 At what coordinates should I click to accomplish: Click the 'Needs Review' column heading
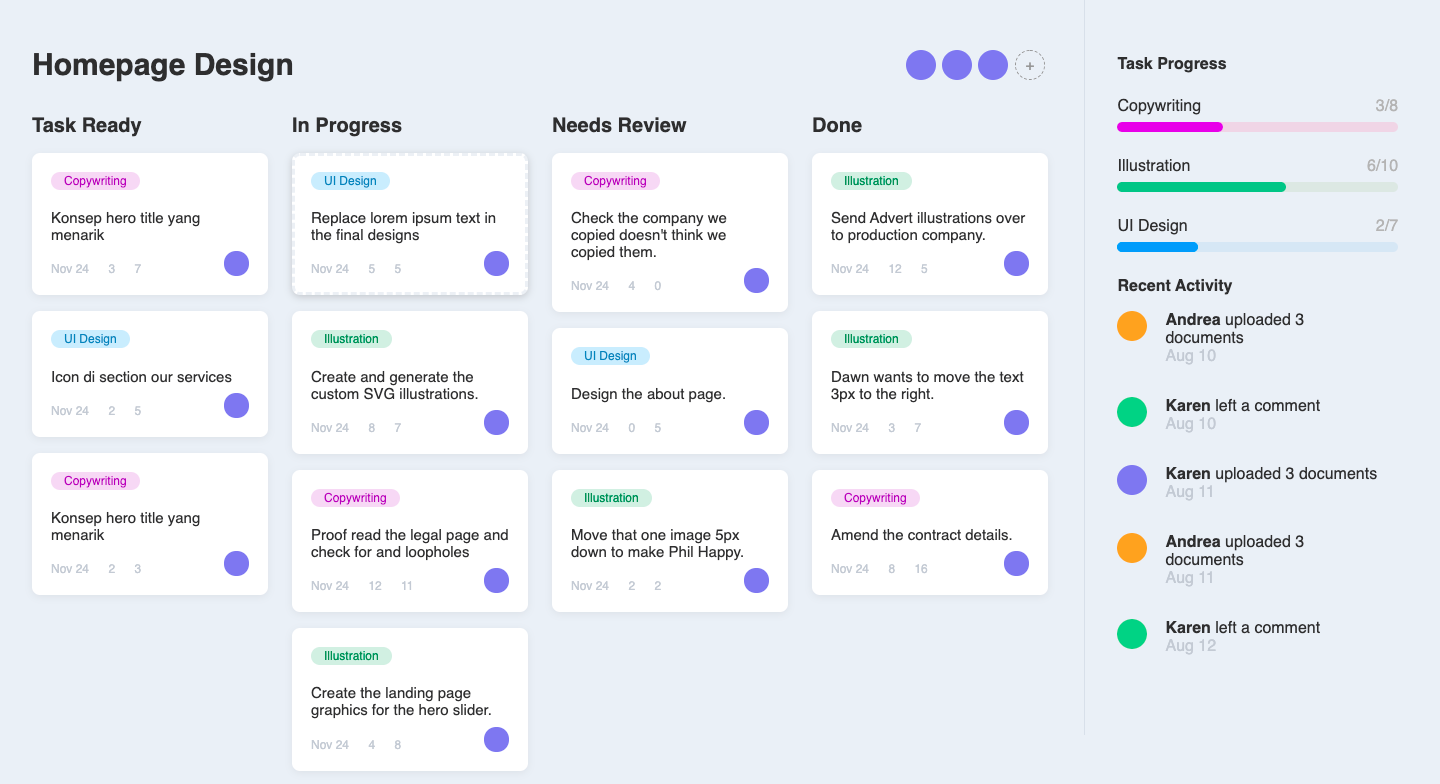[x=619, y=125]
